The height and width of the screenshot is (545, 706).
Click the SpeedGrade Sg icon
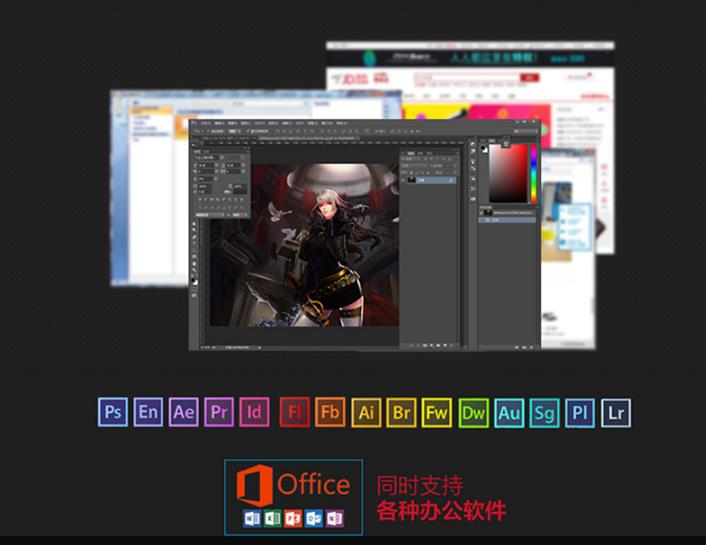pyautogui.click(x=545, y=413)
